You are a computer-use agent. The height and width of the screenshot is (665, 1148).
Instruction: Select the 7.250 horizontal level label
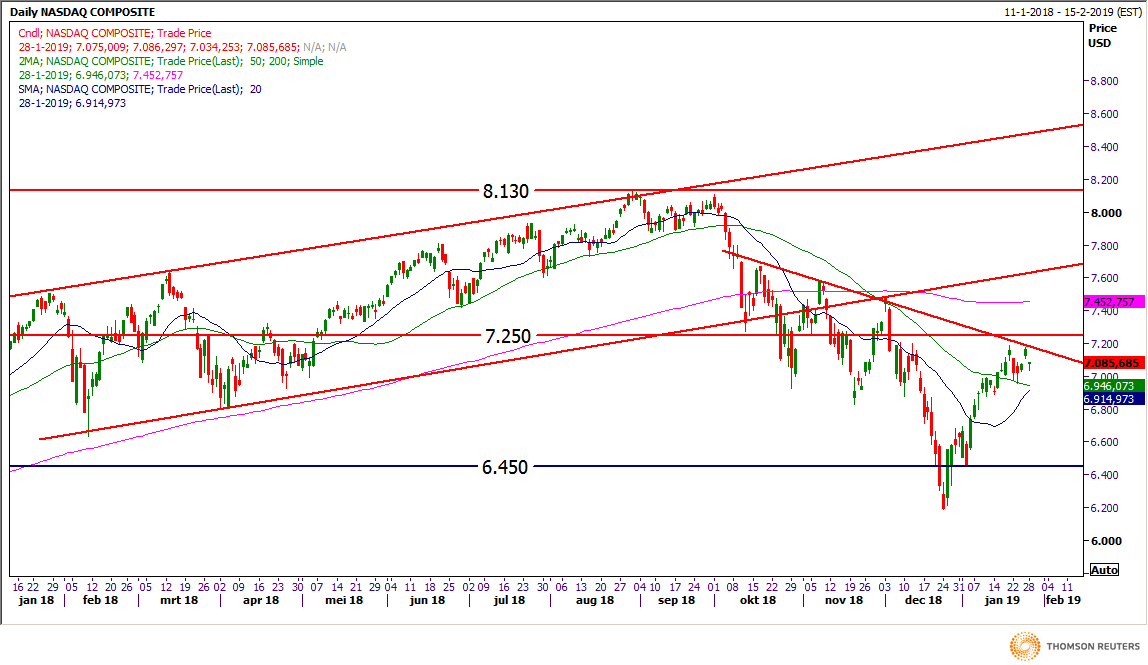(x=507, y=336)
